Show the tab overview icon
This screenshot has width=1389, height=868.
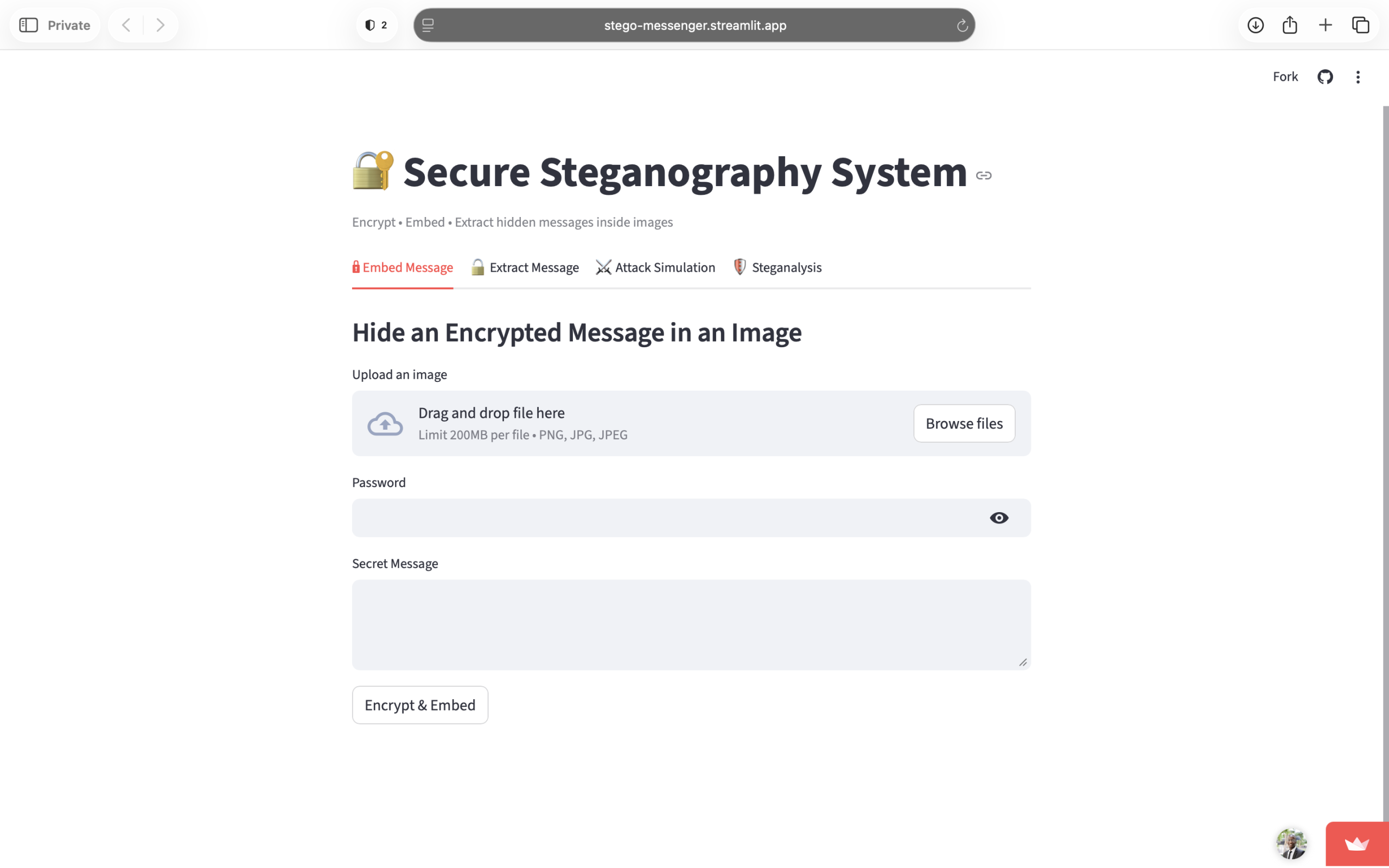1361,25
